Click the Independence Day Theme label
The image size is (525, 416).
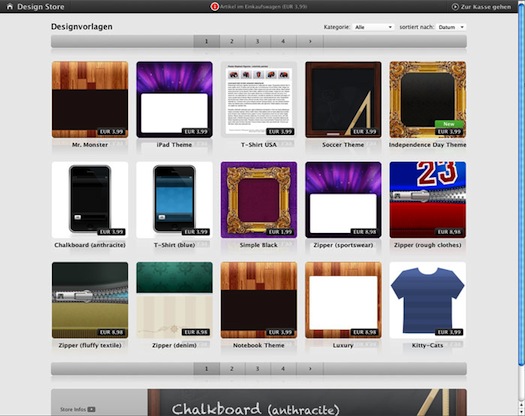pyautogui.click(x=428, y=145)
